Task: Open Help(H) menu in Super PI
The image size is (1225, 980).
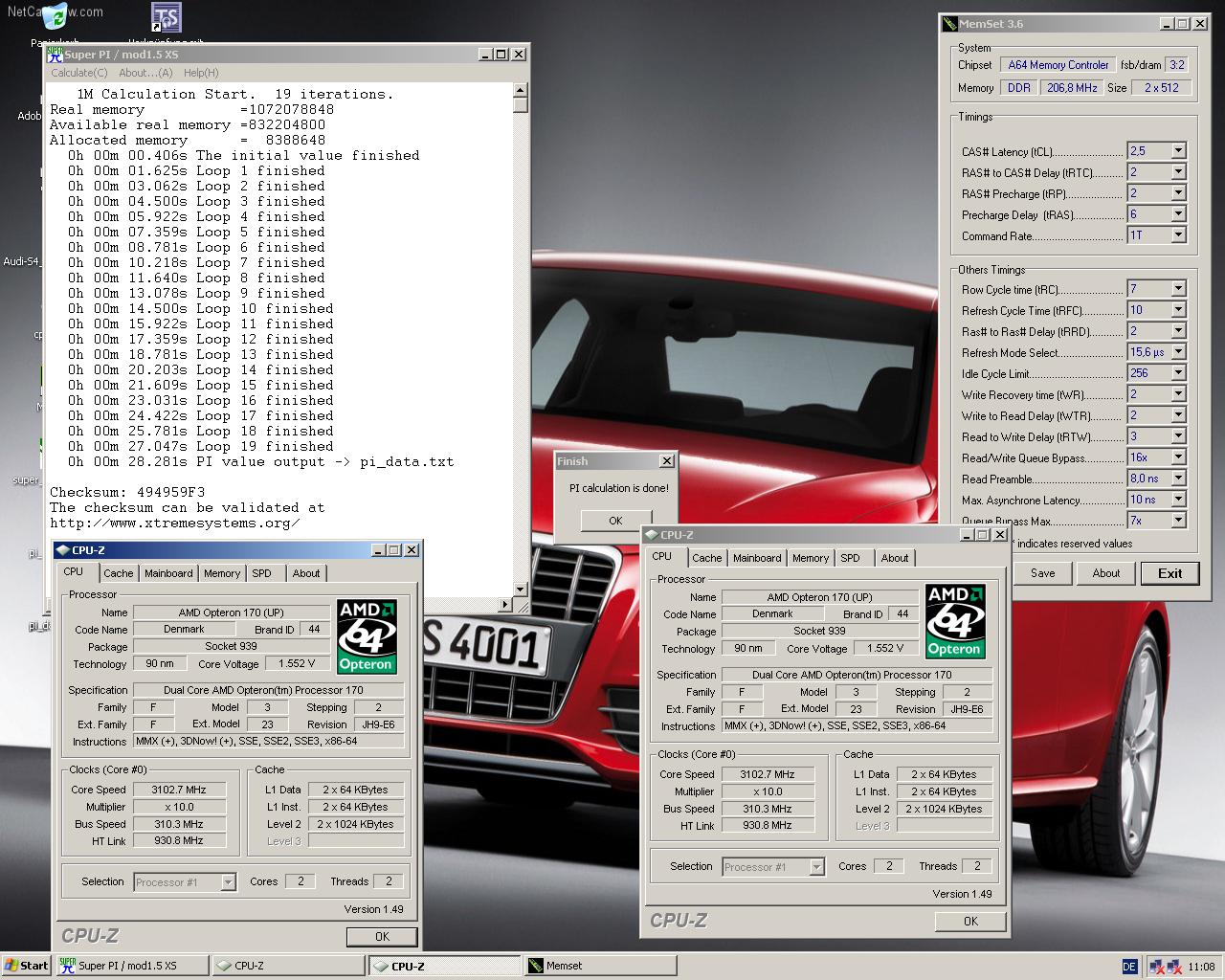Action: coord(201,73)
